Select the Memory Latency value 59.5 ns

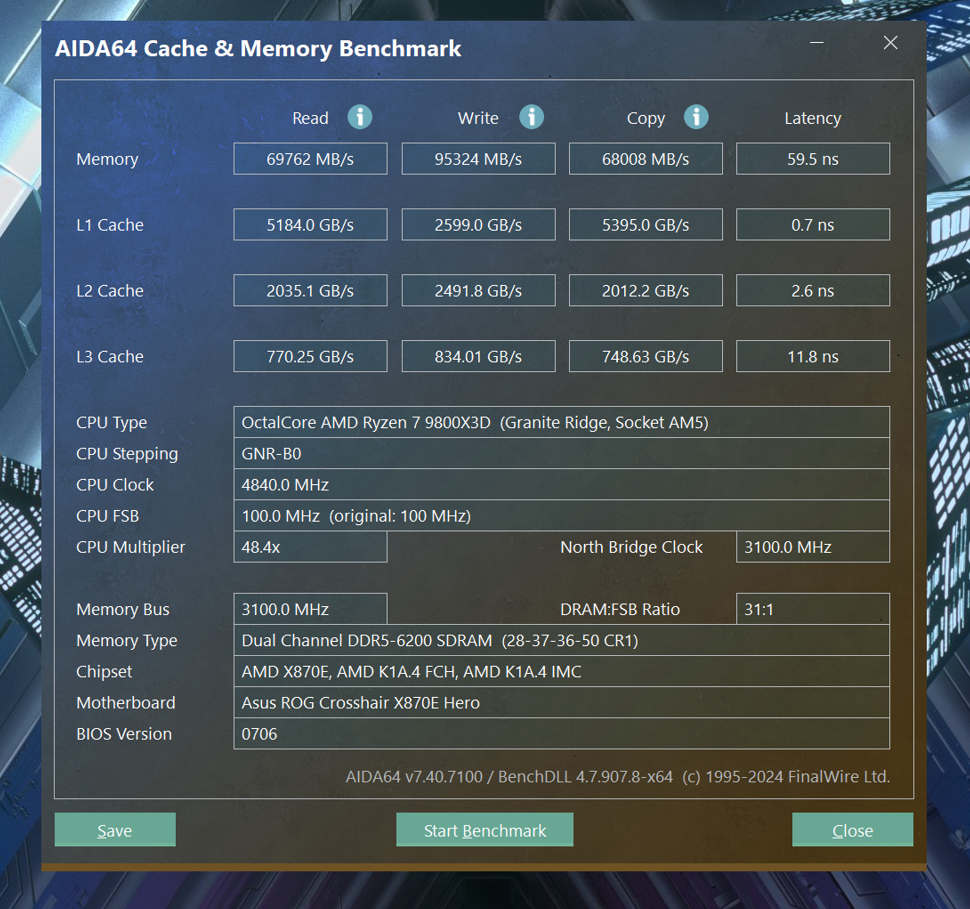(813, 159)
